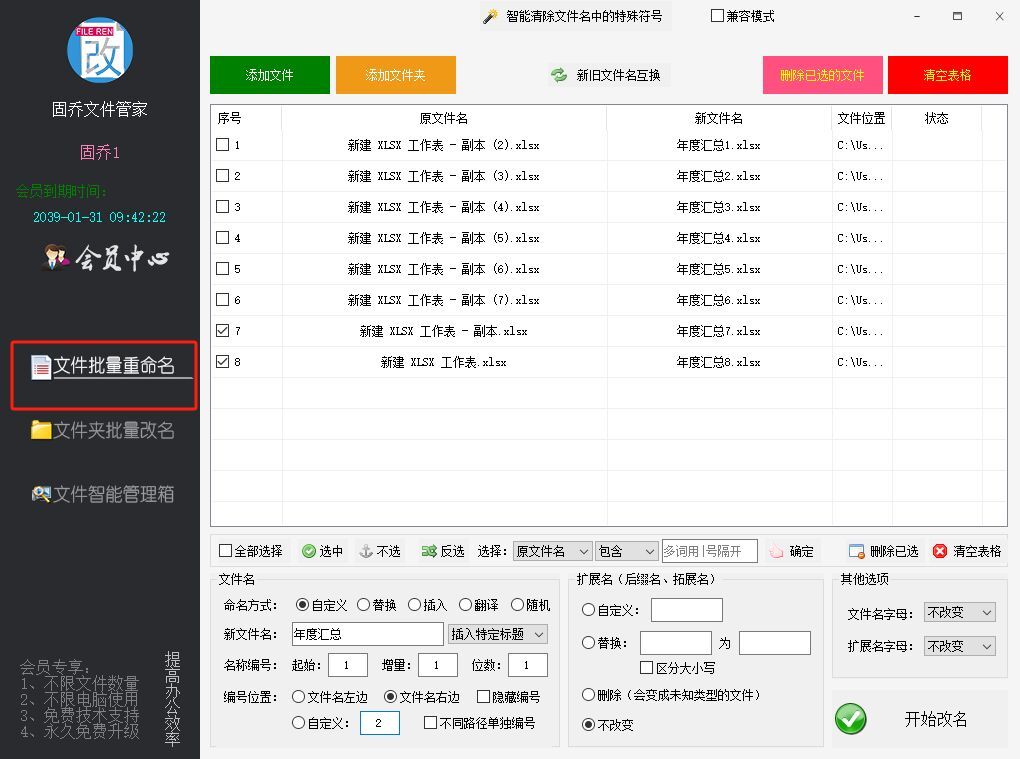1020x759 pixels.
Task: Open the 原文件名 selection dropdown
Action: (553, 552)
